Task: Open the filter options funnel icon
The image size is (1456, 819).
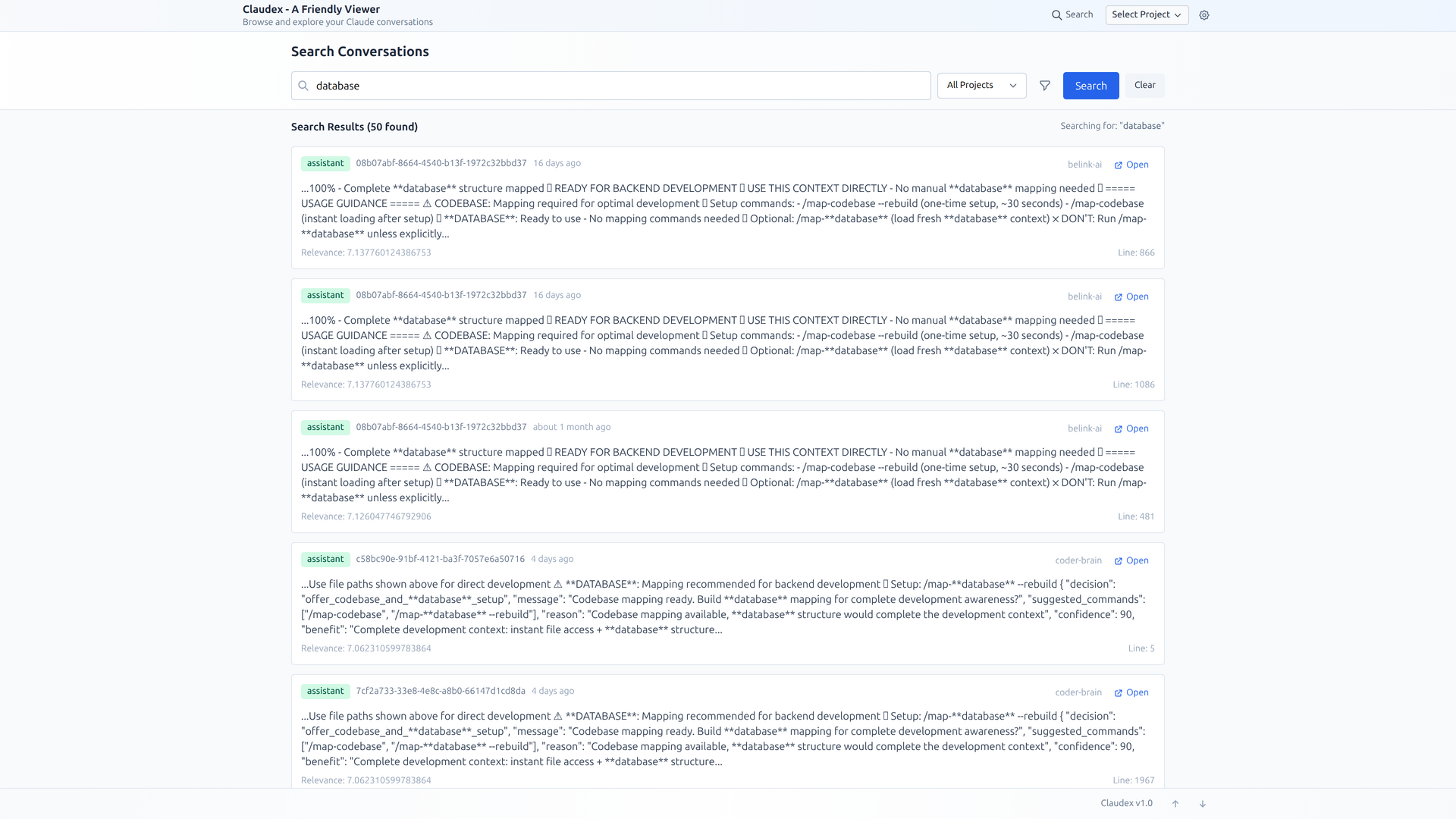Action: (x=1045, y=85)
